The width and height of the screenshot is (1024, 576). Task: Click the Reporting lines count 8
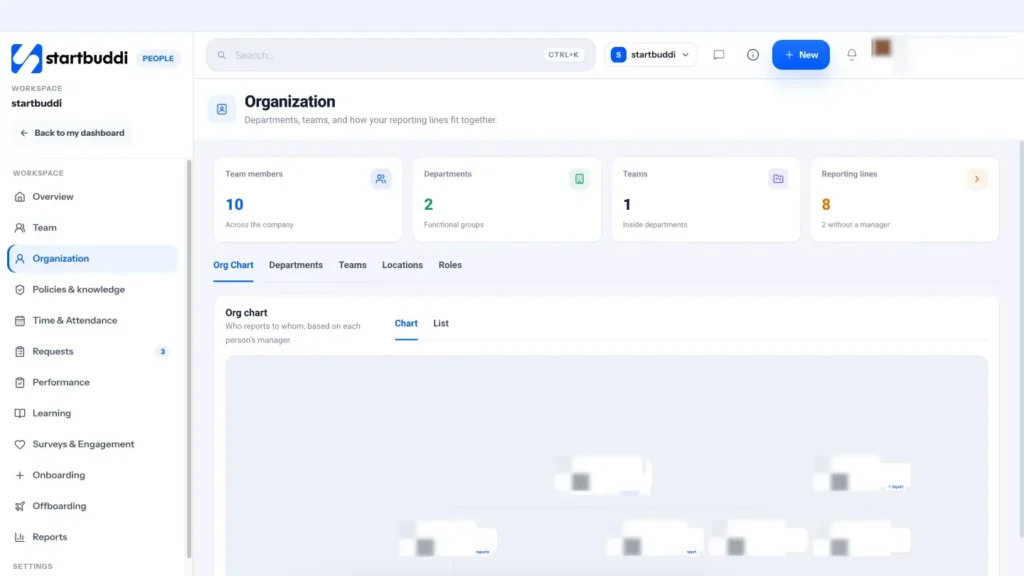pyautogui.click(x=826, y=204)
